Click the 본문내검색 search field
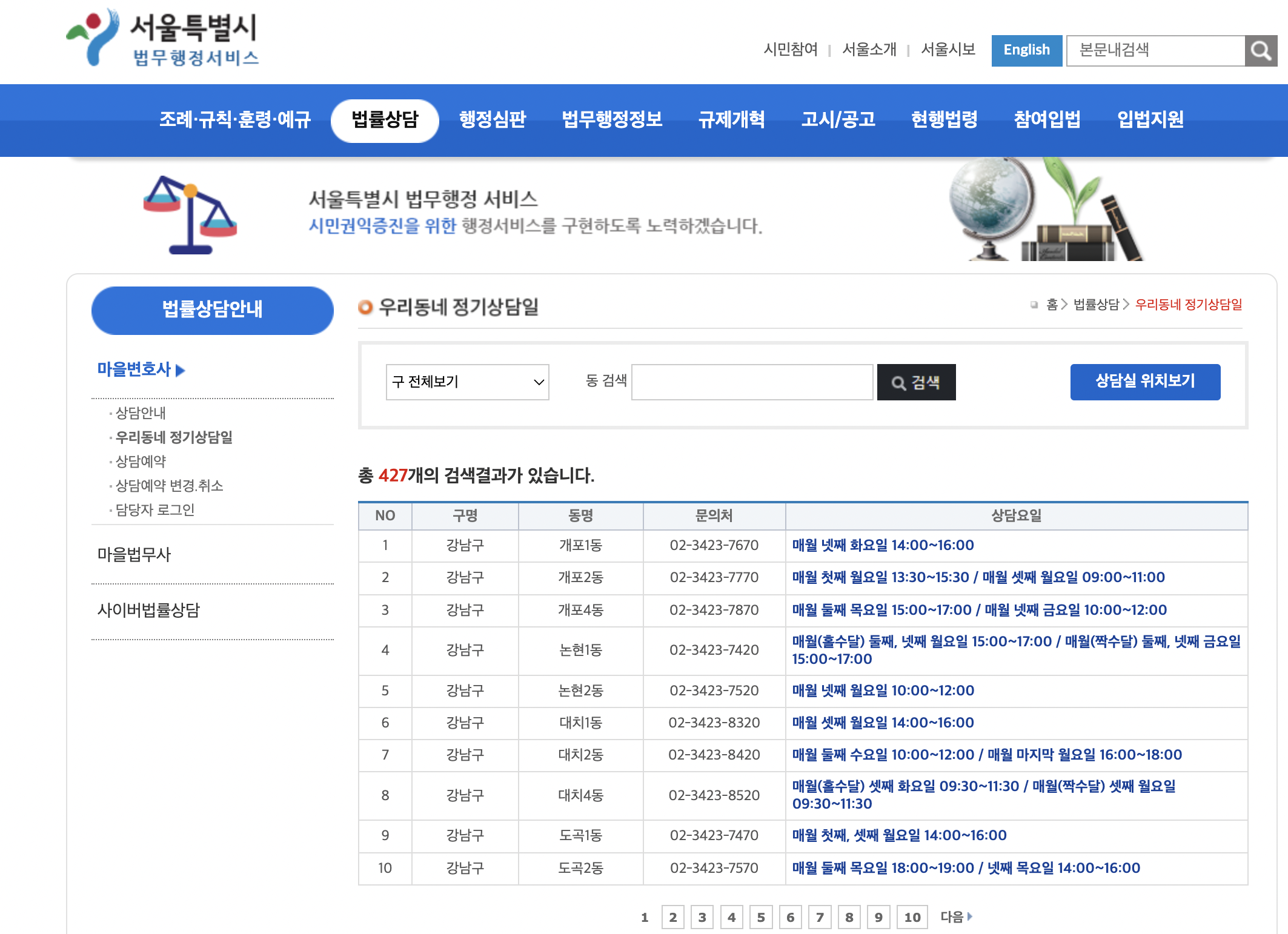 tap(1155, 50)
